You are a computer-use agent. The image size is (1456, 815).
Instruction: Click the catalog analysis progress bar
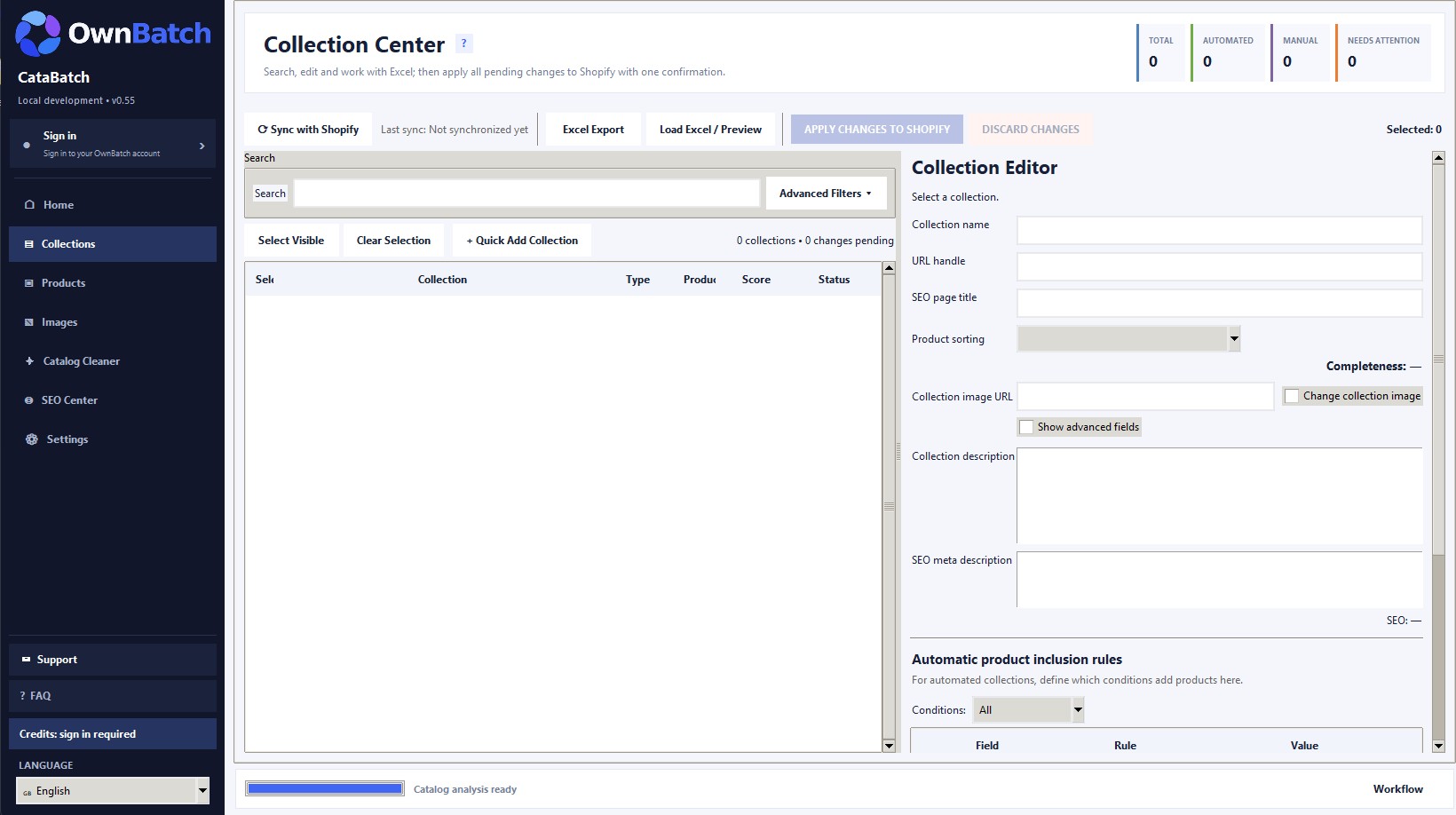tap(324, 788)
